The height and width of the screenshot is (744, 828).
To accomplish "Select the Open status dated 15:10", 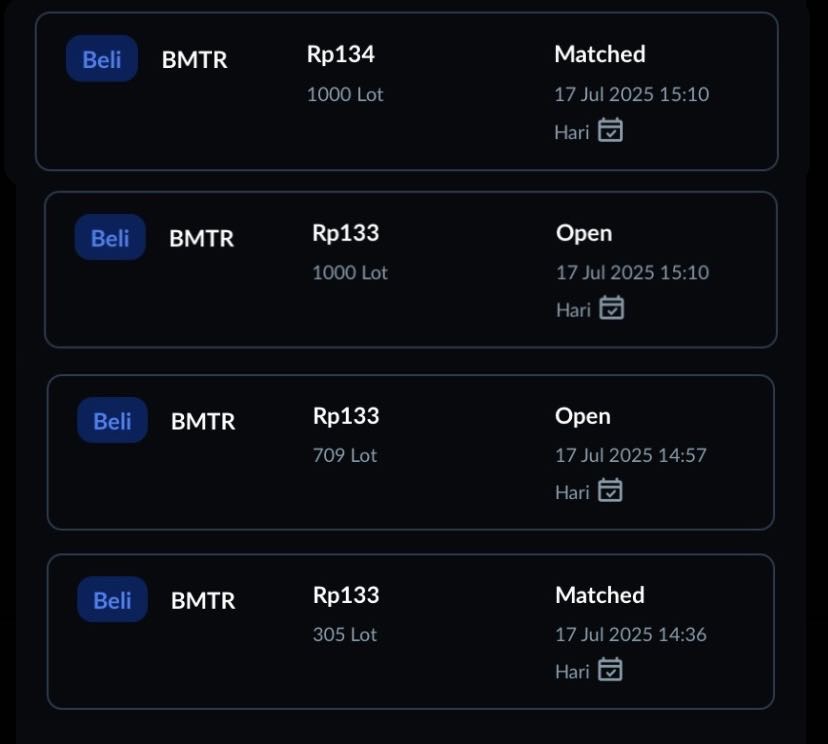I will tap(584, 233).
